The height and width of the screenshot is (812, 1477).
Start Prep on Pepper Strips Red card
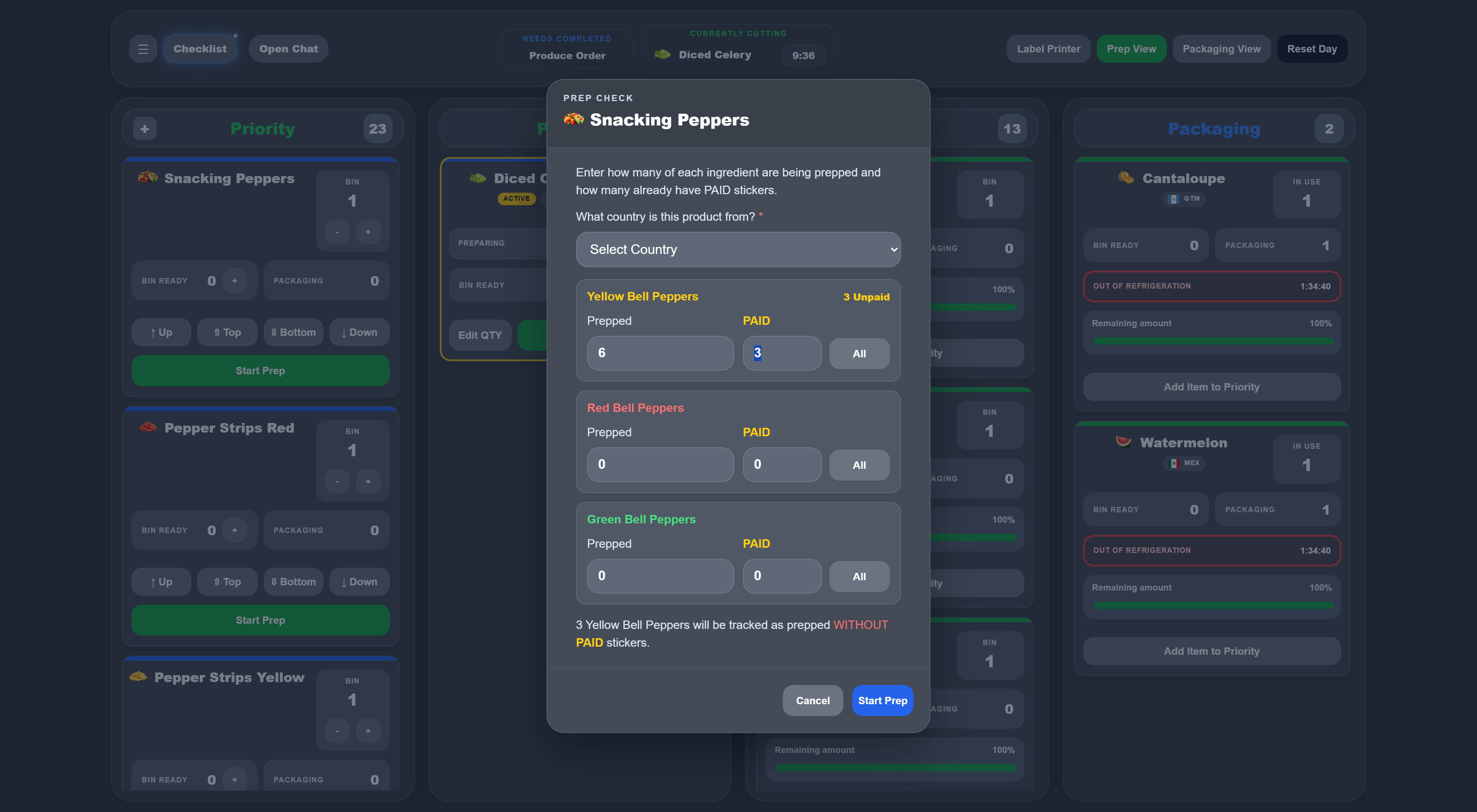click(x=260, y=620)
